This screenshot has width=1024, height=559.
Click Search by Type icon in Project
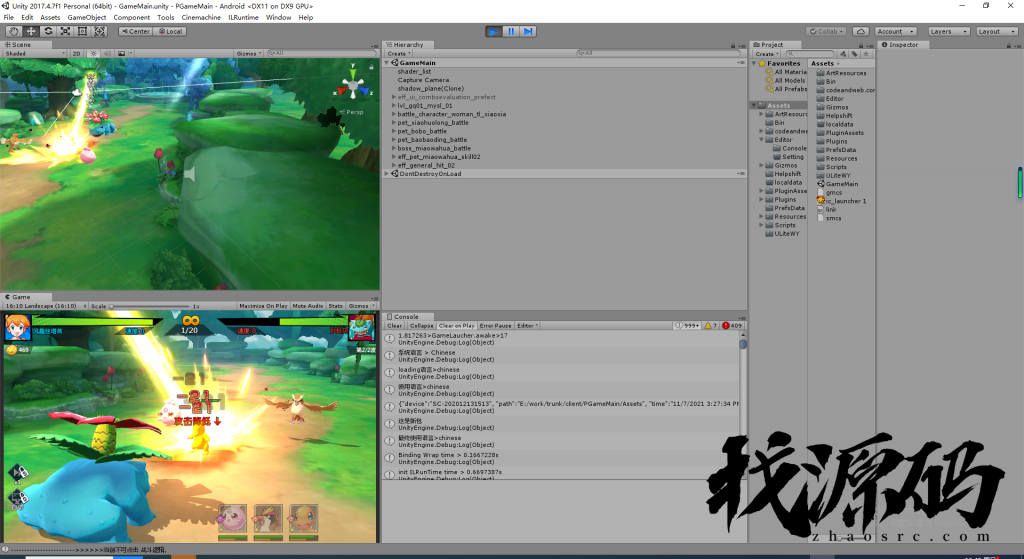coord(843,54)
